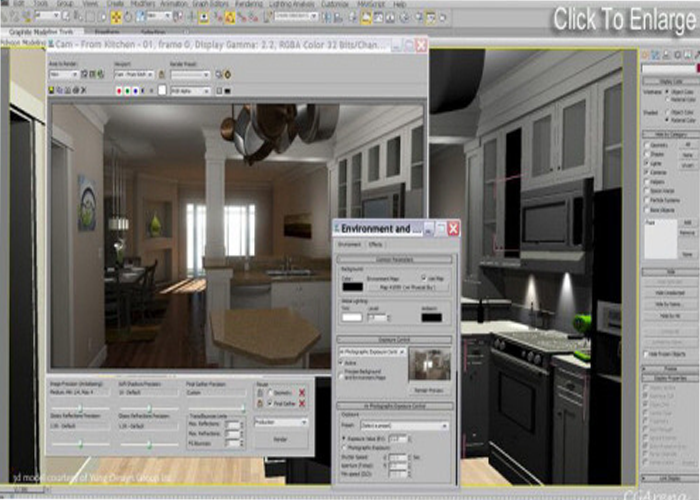This screenshot has height=500, width=700.
Task: Open the Graph Editors menu
Action: click(x=209, y=4)
